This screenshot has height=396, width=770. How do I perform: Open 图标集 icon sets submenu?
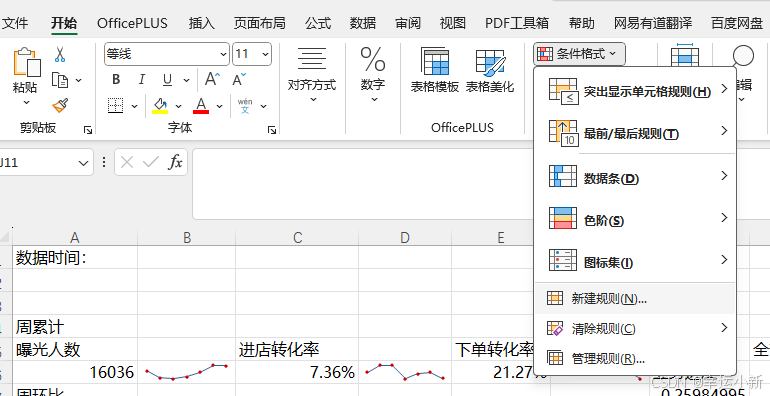[635, 261]
